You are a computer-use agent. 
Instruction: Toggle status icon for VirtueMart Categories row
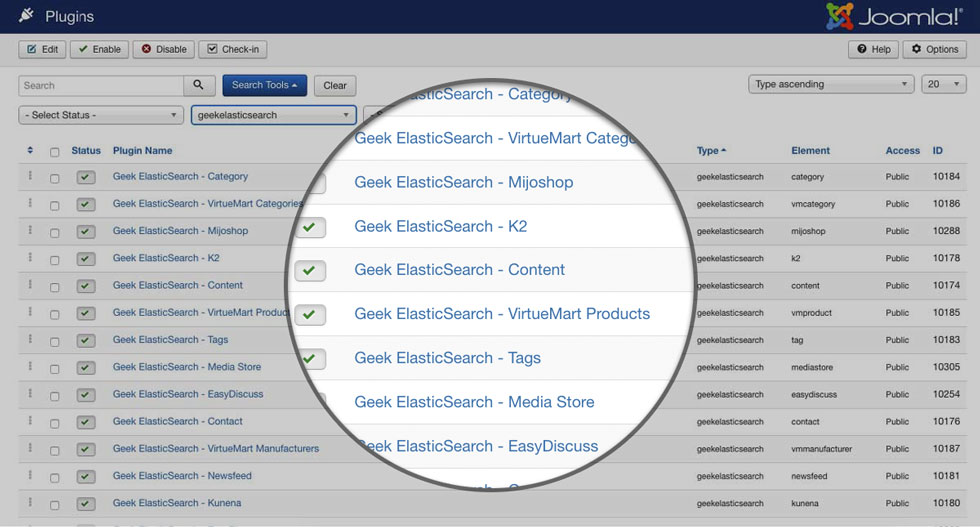(86, 204)
